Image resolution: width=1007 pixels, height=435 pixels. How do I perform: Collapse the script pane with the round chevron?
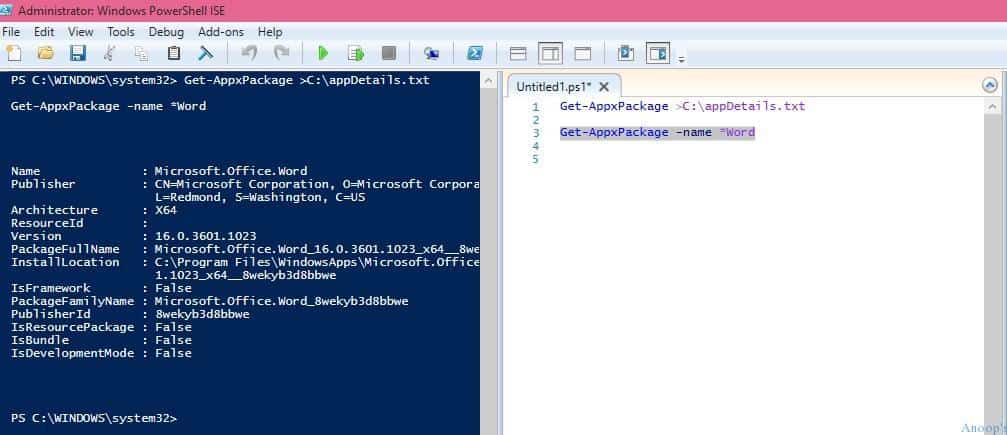click(990, 85)
